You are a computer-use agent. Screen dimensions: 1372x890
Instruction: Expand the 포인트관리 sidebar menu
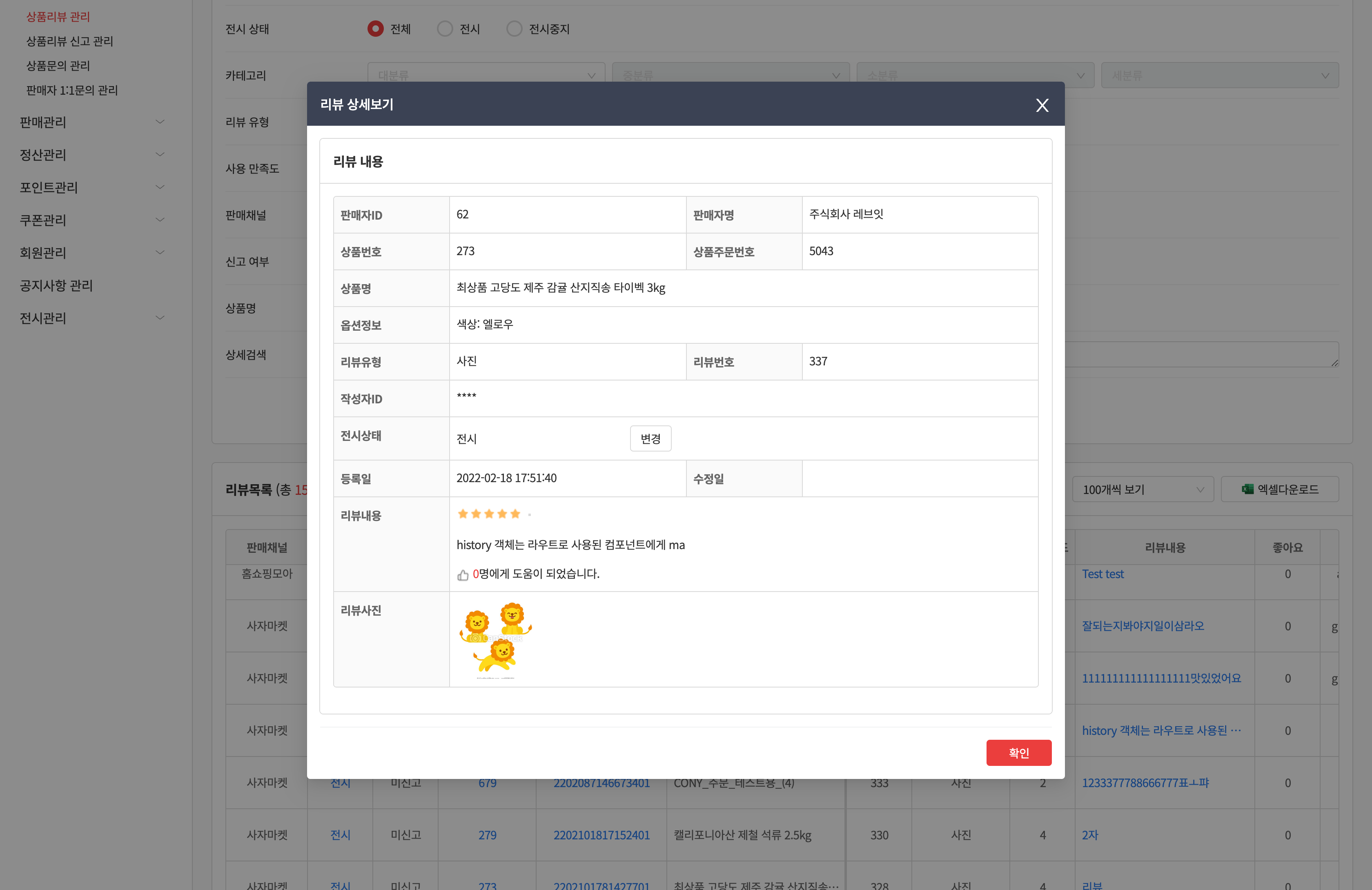(92, 187)
